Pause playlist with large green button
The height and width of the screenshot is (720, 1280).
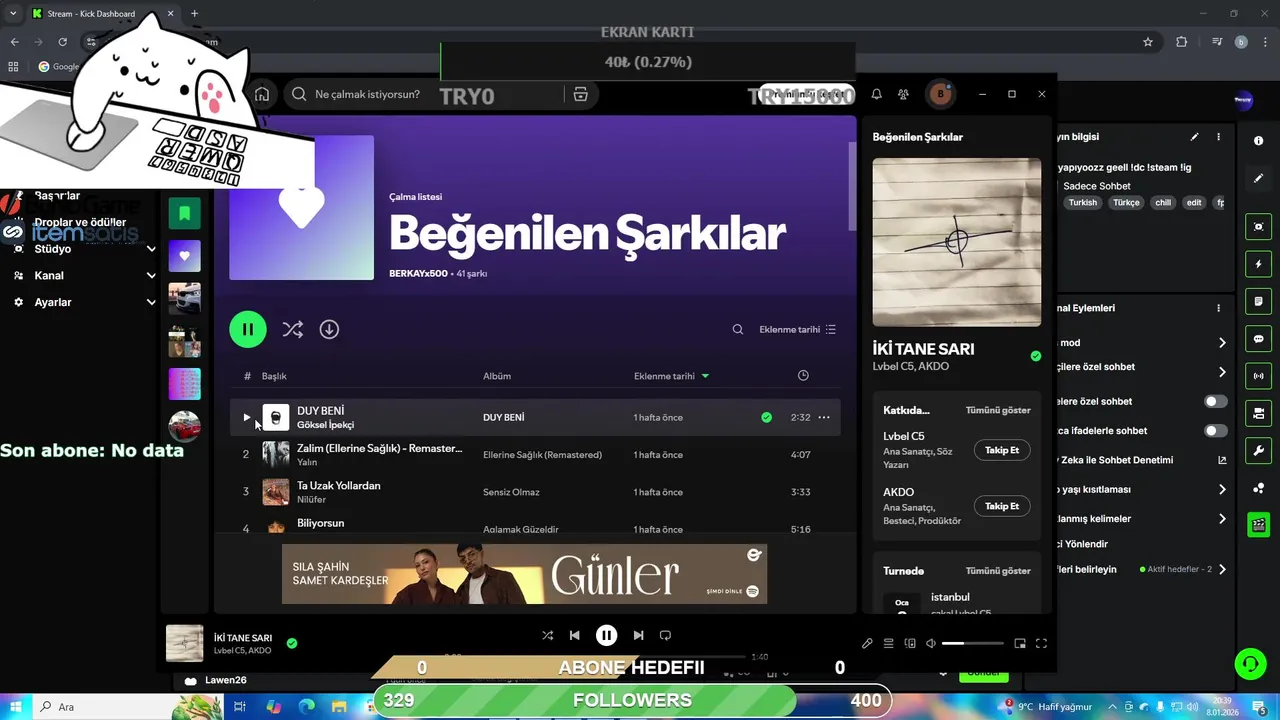(248, 329)
